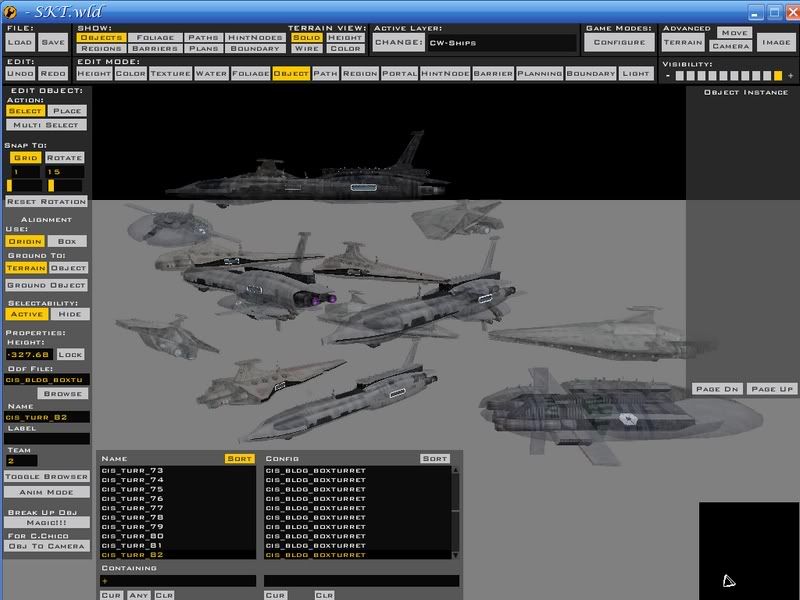Browse for an ODF file

(x=63, y=393)
